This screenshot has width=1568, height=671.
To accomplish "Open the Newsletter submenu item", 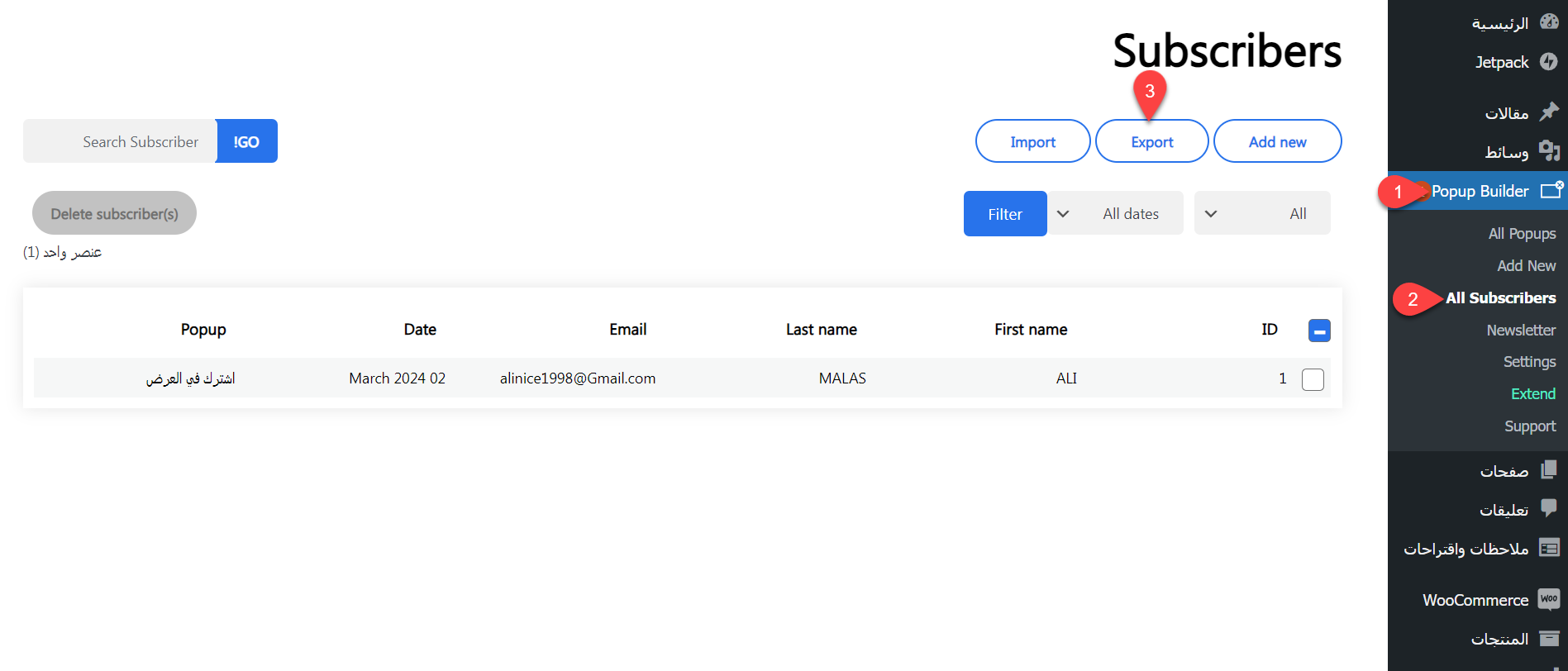I will (x=1521, y=330).
